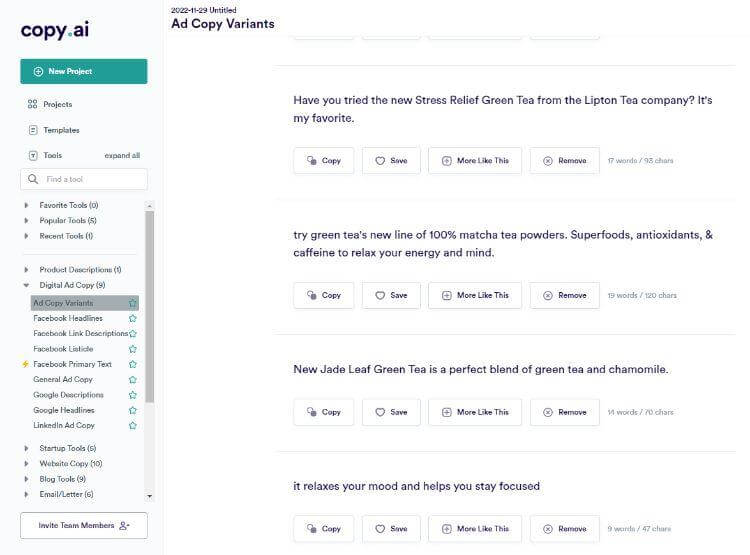Image resolution: width=750 pixels, height=555 pixels.
Task: Click the sidebar scrollbar thumb
Action: tap(150, 306)
